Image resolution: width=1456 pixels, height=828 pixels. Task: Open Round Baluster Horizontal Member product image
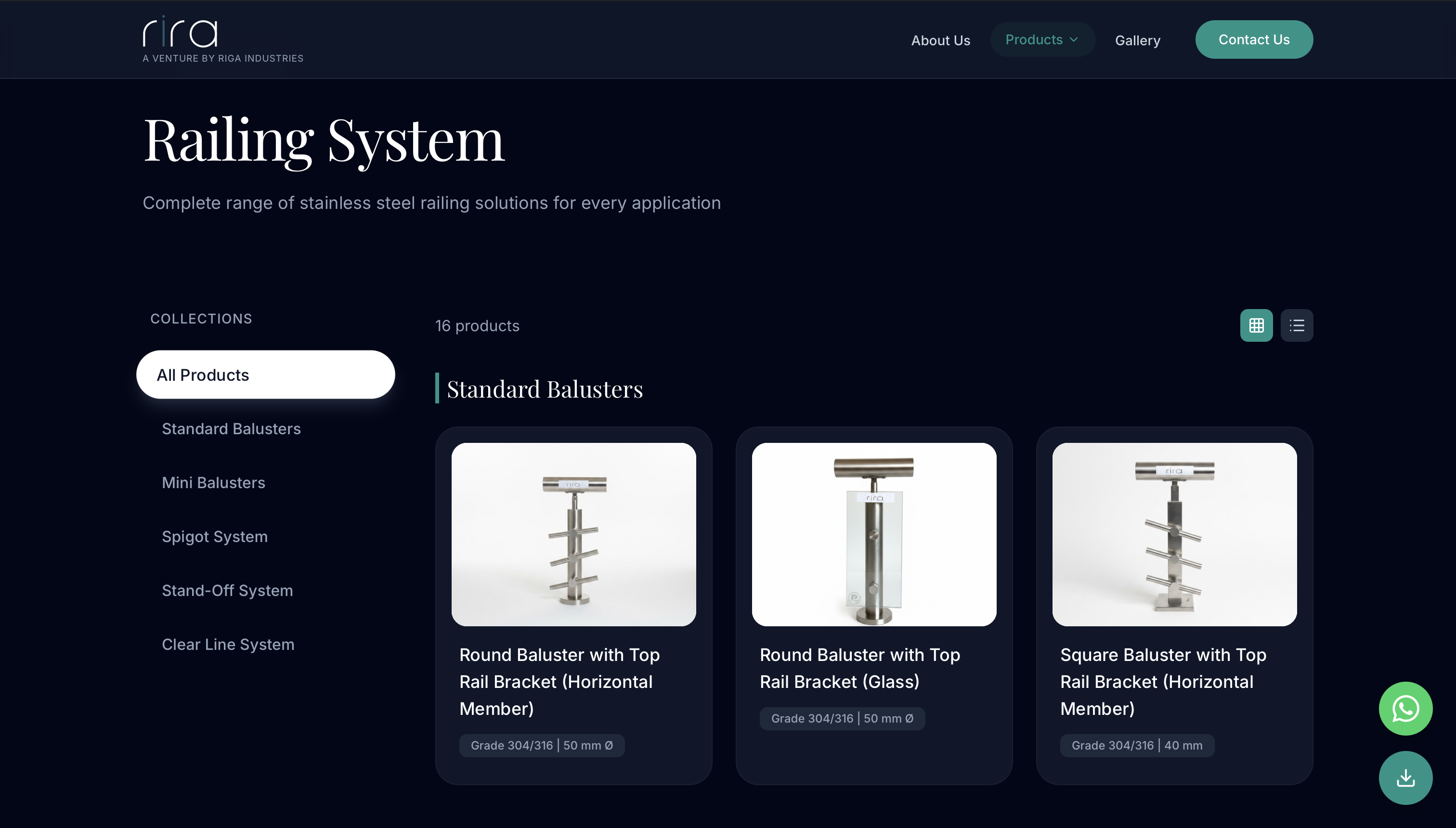(573, 534)
